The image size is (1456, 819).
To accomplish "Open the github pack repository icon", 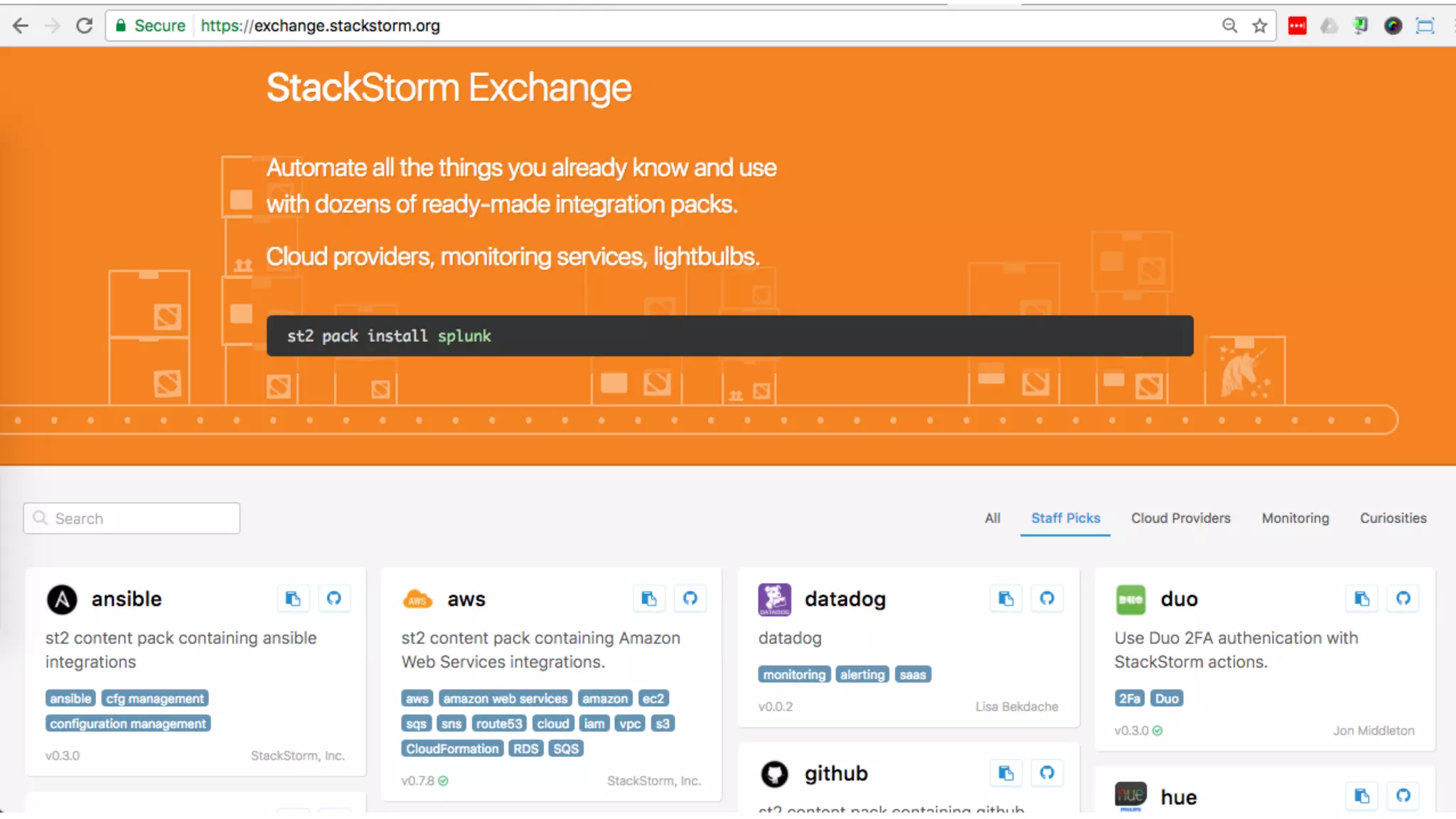I will click(x=1047, y=773).
